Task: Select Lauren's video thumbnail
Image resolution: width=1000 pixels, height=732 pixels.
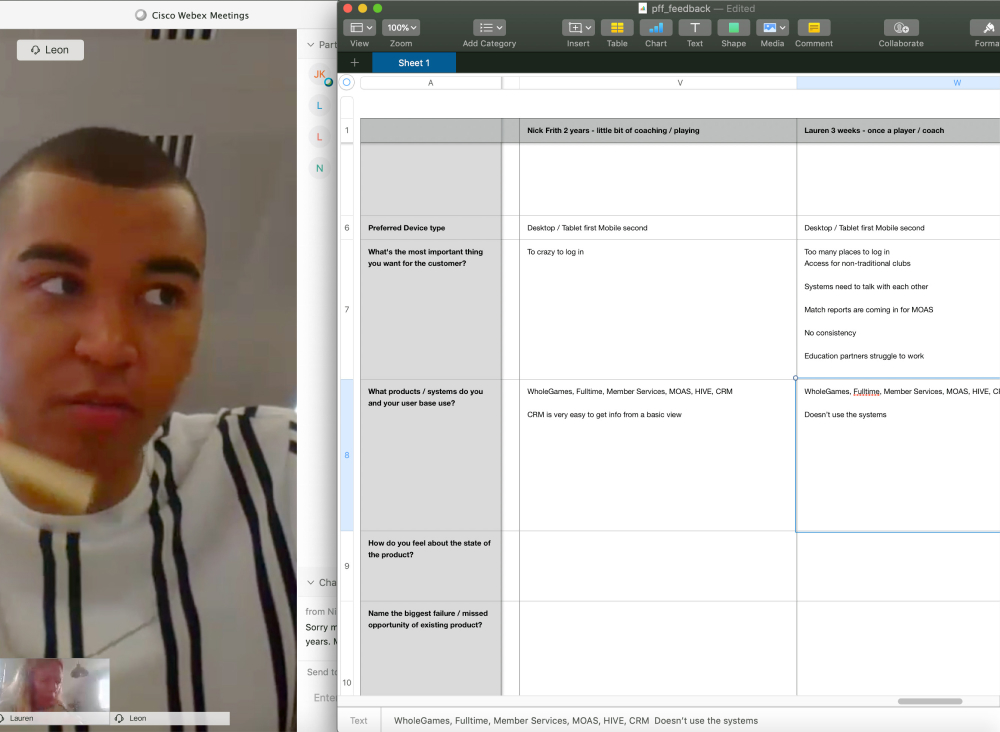Action: point(55,683)
